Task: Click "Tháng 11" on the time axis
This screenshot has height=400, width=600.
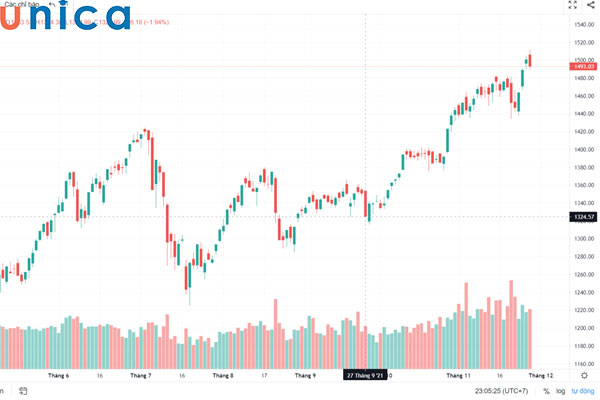Action: tap(458, 375)
